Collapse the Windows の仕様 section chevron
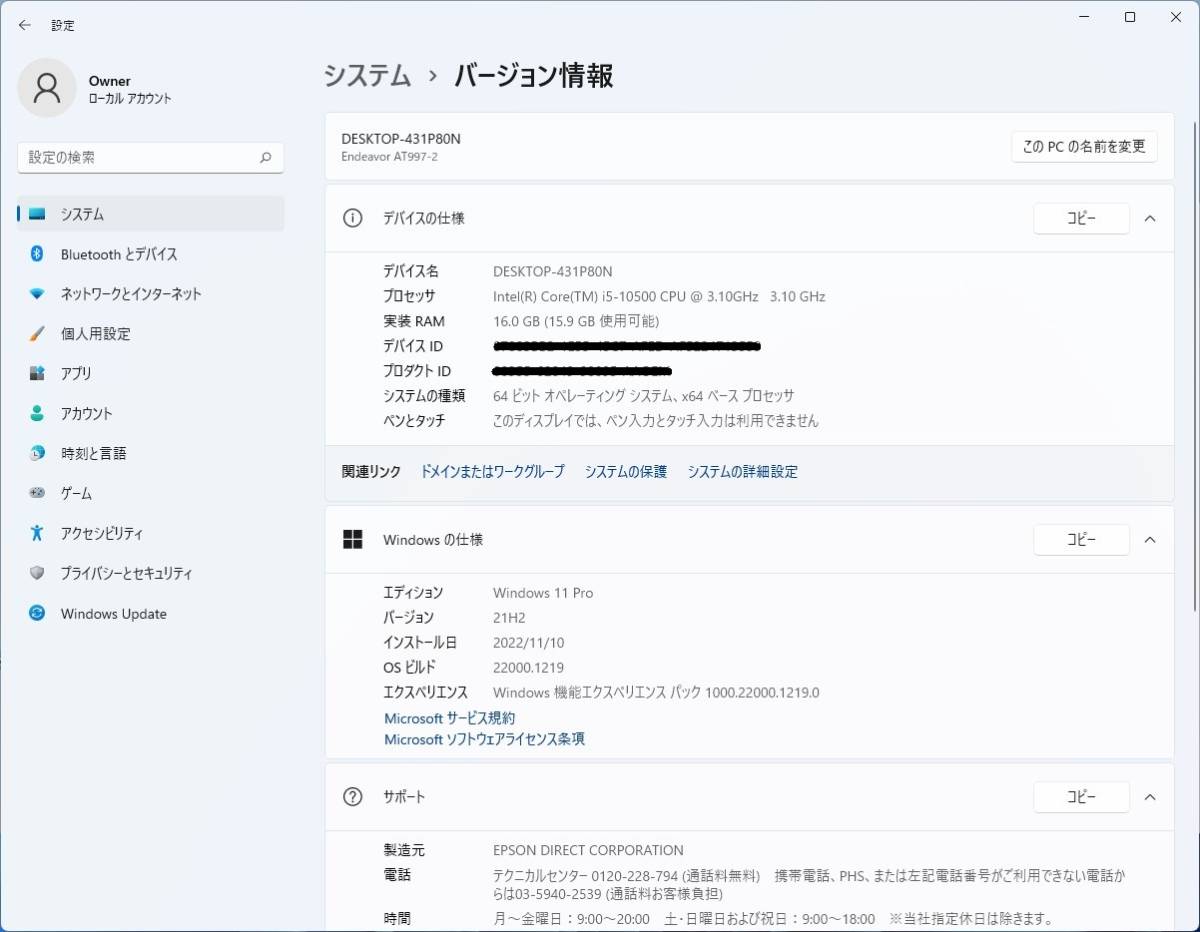1200x932 pixels. click(1150, 540)
